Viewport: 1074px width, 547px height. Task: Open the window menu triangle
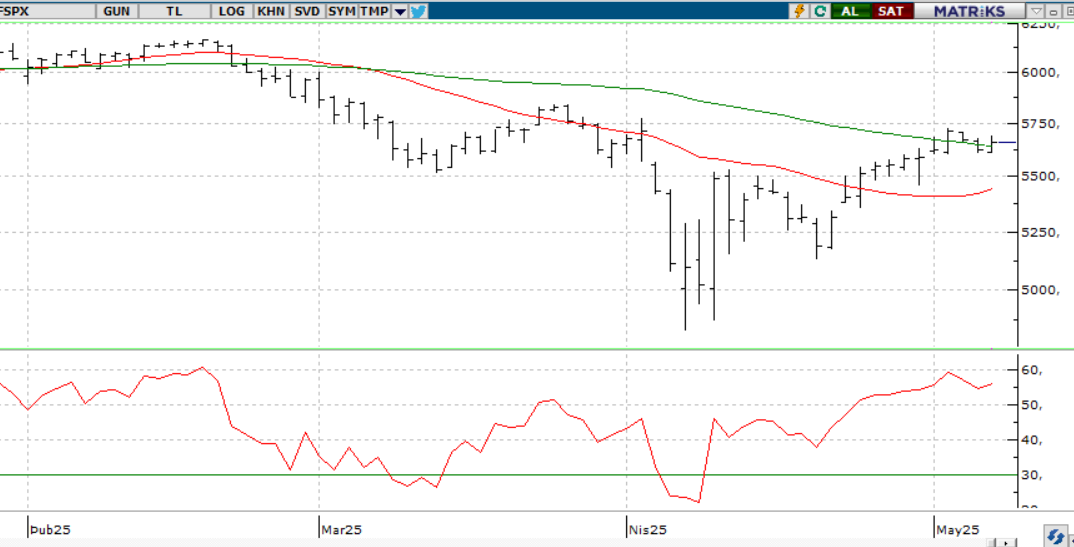pos(1036,11)
